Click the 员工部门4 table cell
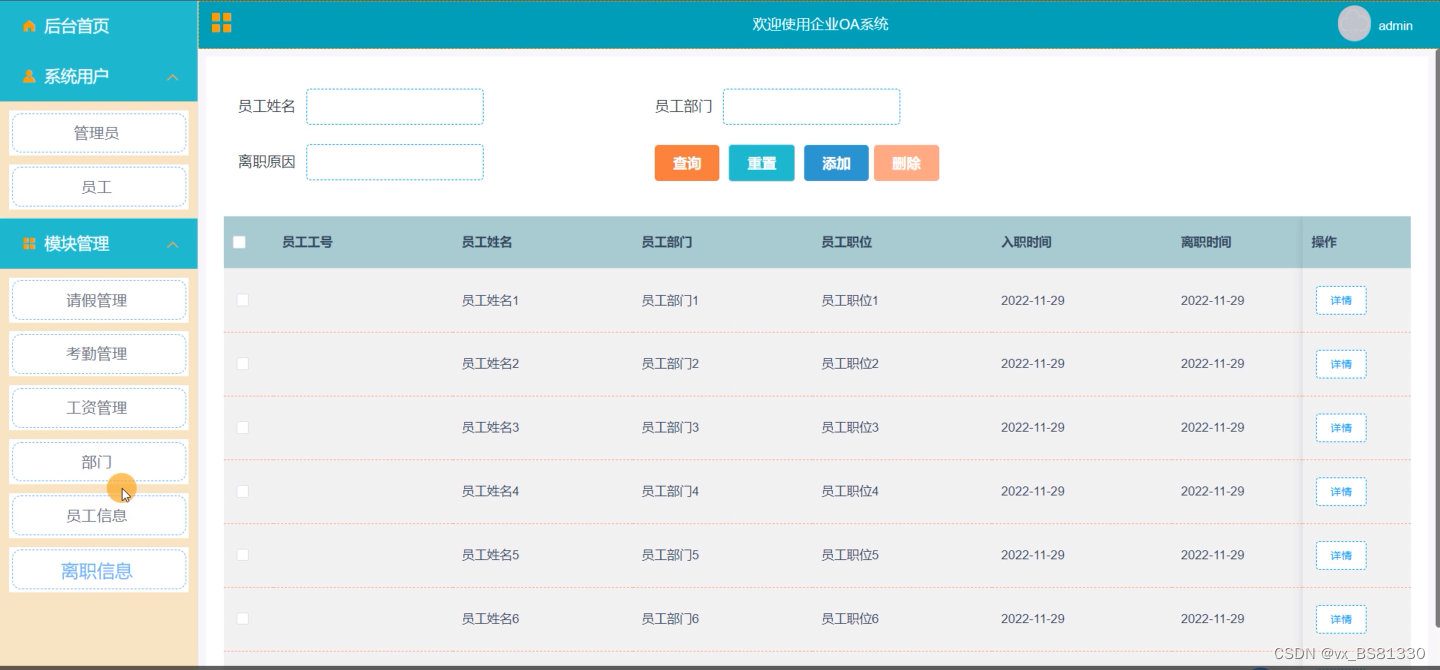The image size is (1440, 670). (670, 491)
